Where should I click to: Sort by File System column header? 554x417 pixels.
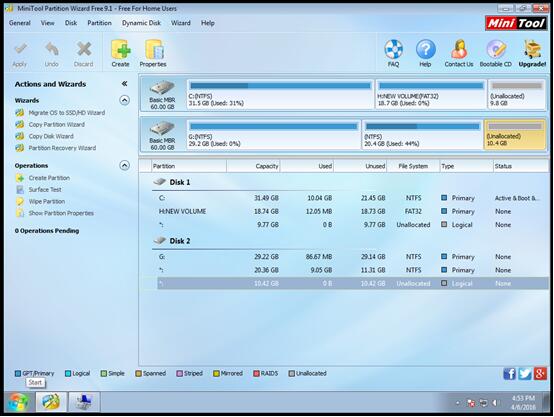(413, 166)
